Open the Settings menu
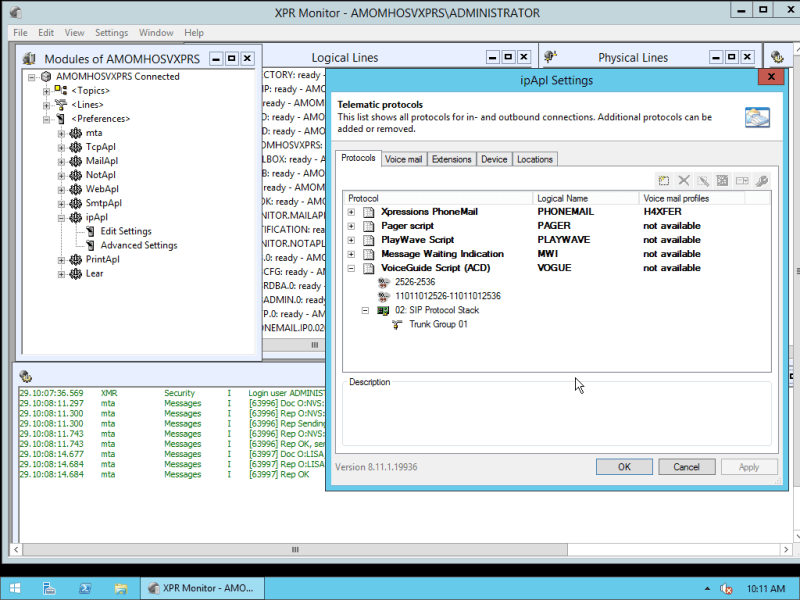The width and height of the screenshot is (800, 600). 111,33
